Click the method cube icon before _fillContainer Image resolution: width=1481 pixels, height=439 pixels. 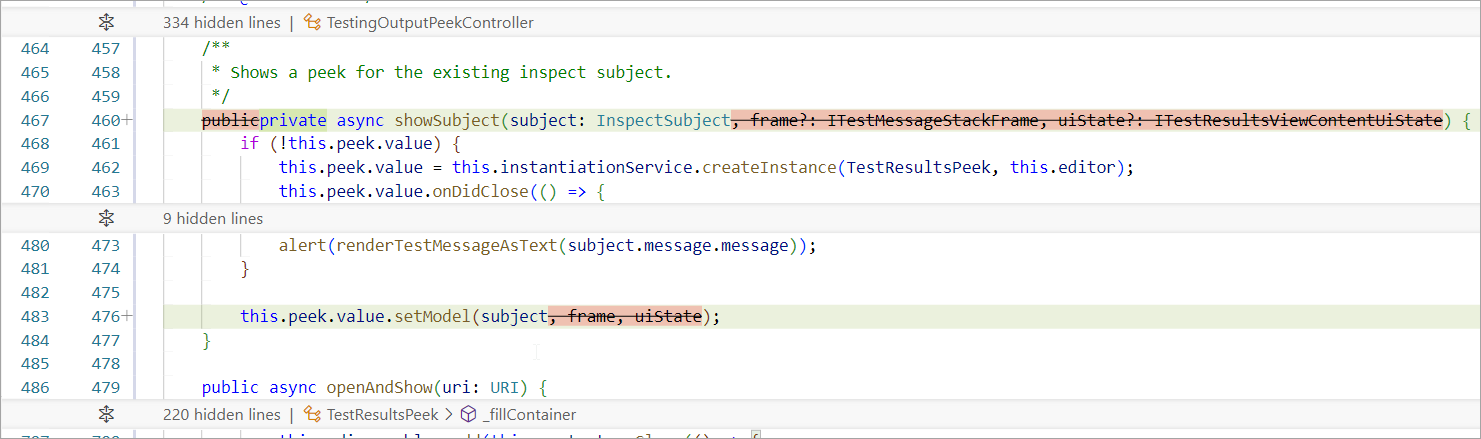click(x=467, y=414)
